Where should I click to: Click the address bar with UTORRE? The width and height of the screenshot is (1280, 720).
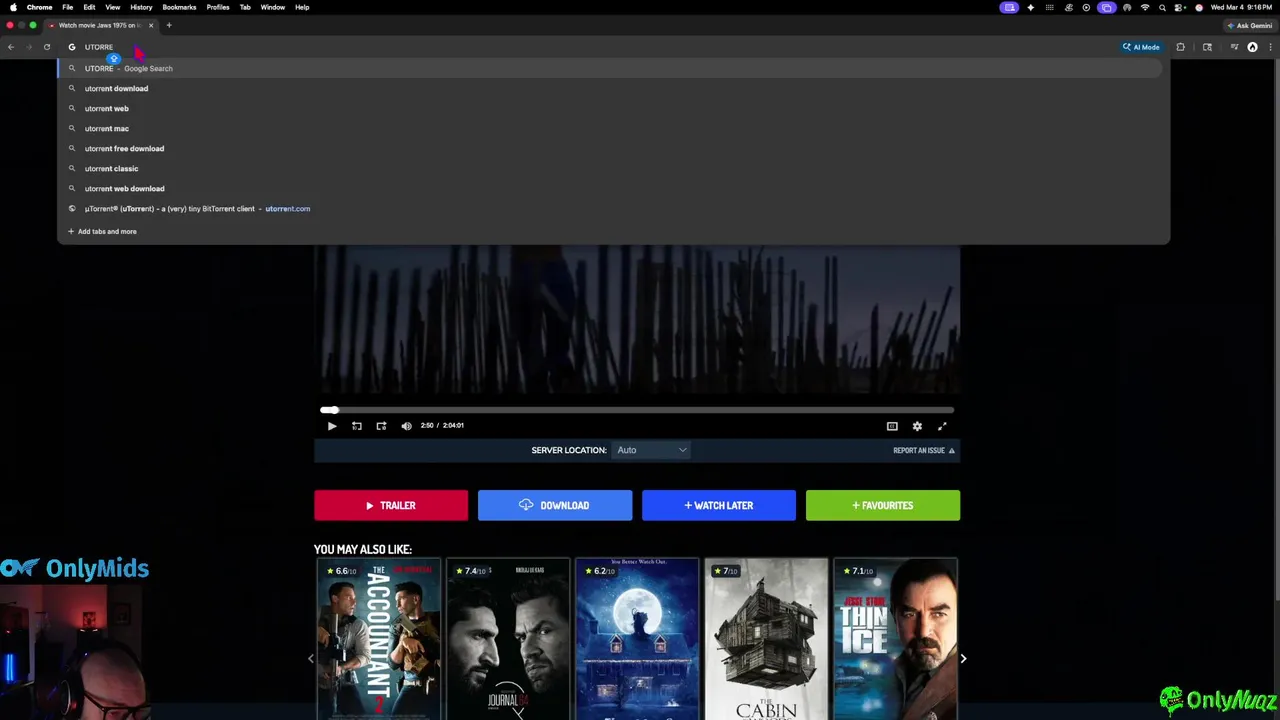point(590,47)
